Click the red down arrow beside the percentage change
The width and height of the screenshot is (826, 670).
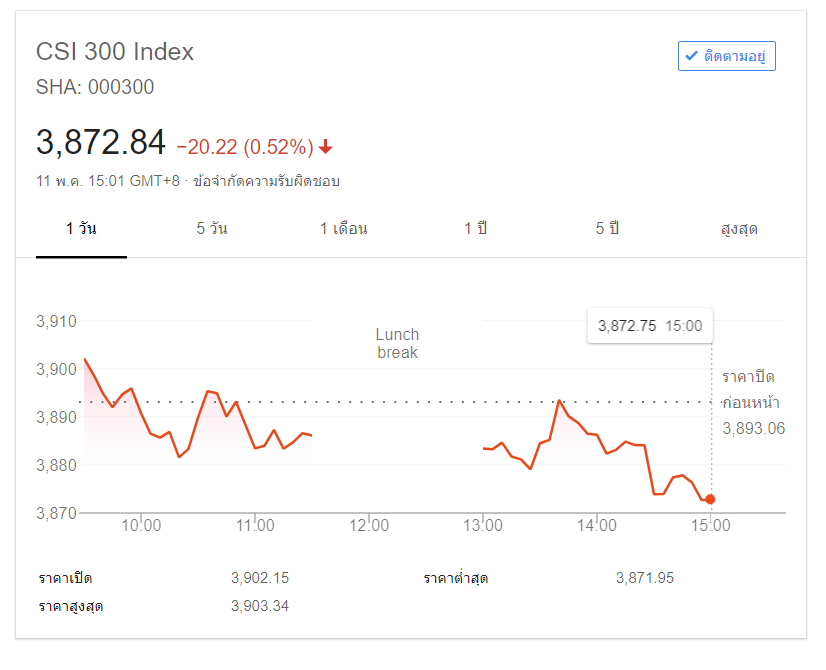point(326,147)
